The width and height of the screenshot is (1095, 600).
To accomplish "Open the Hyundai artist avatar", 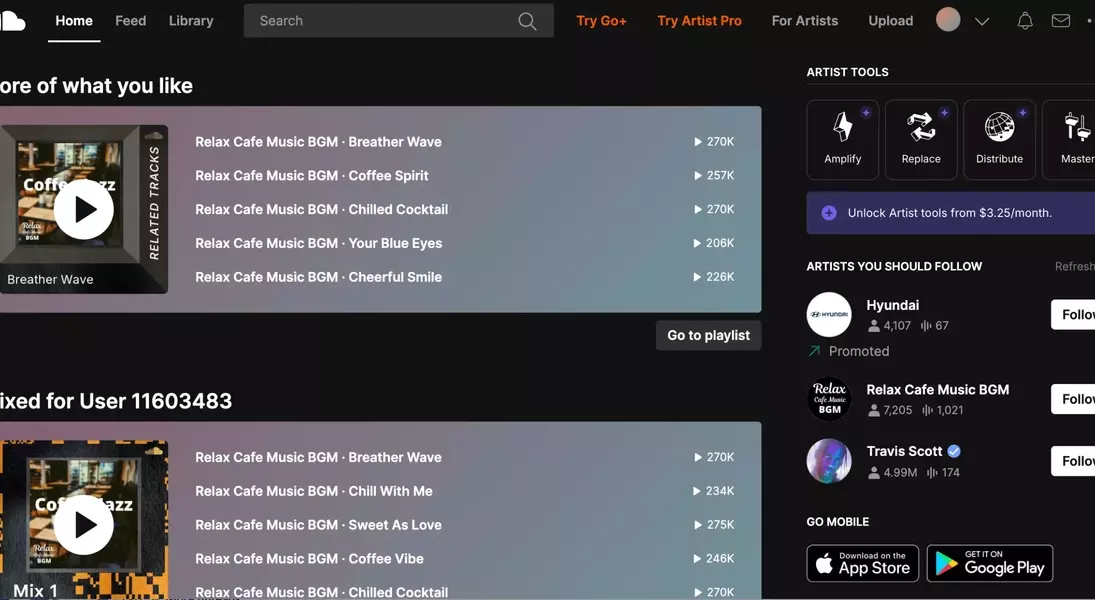I will point(828,315).
